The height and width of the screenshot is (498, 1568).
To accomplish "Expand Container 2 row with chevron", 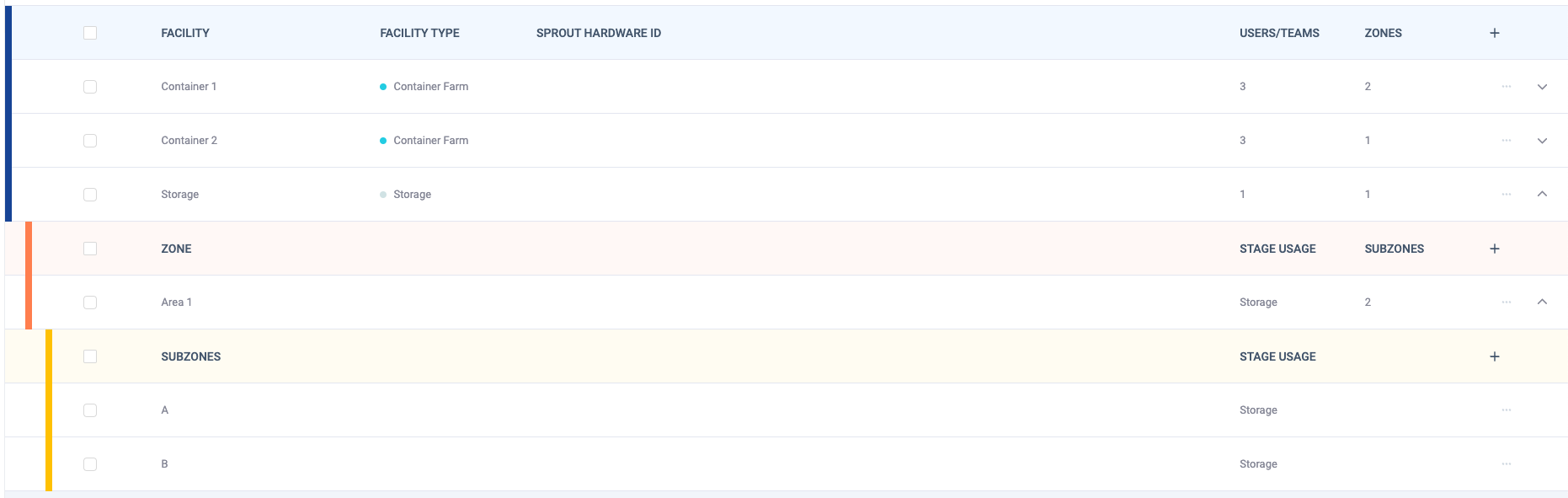I will [1542, 141].
